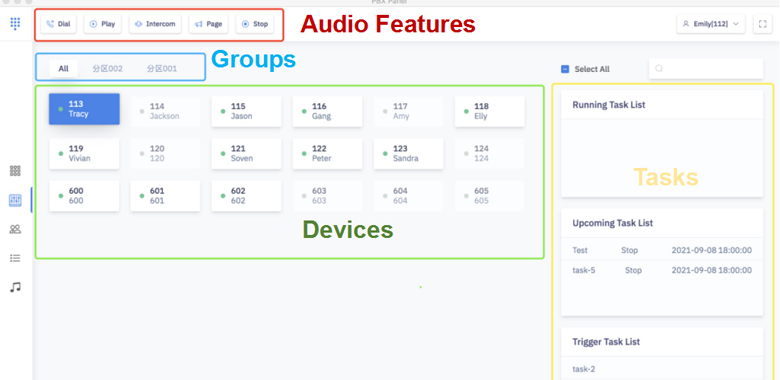Click the Upcoming Task List heading
This screenshot has width=780, height=380.
(x=613, y=223)
